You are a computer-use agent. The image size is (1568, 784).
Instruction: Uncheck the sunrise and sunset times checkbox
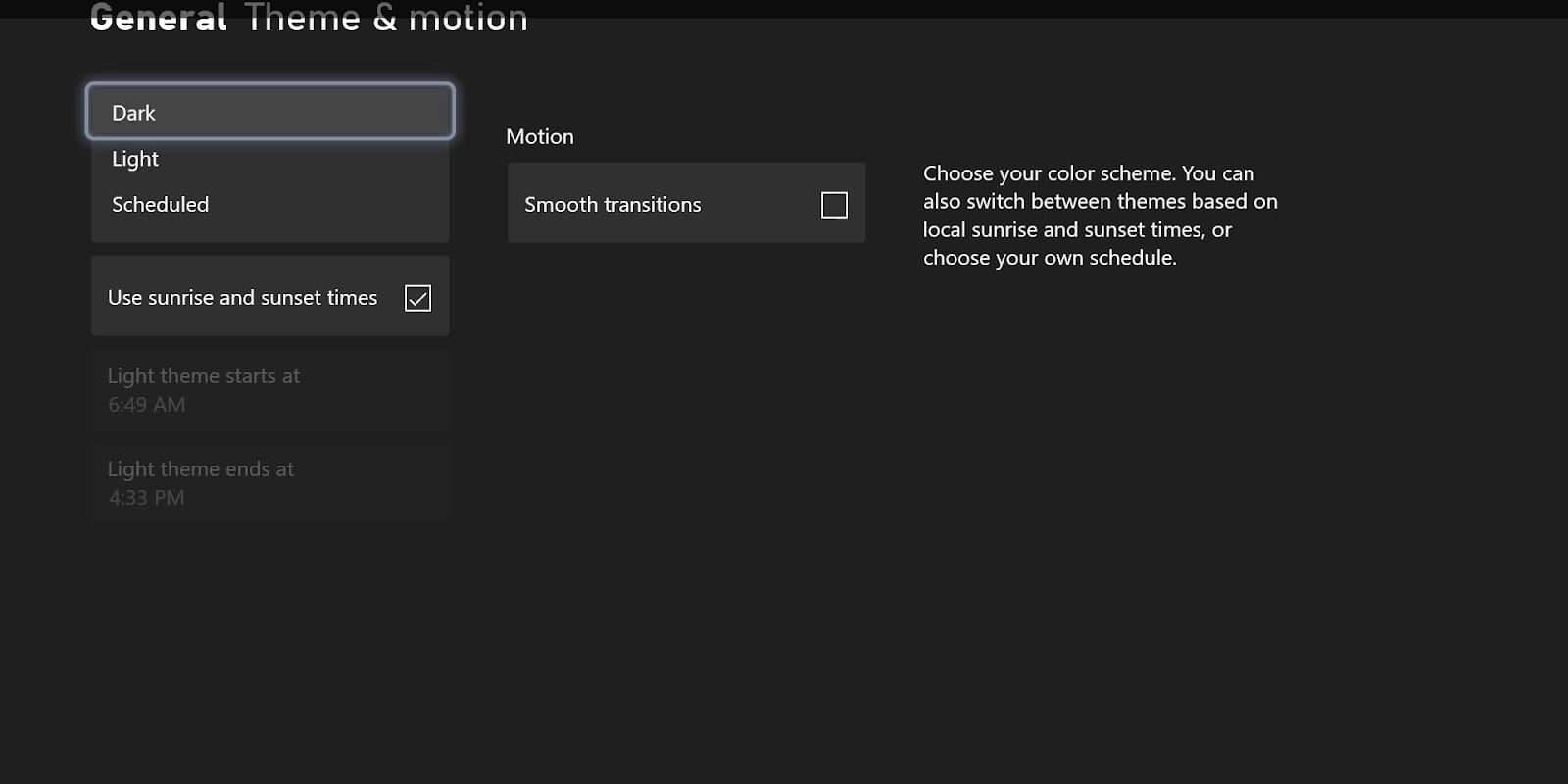(417, 298)
